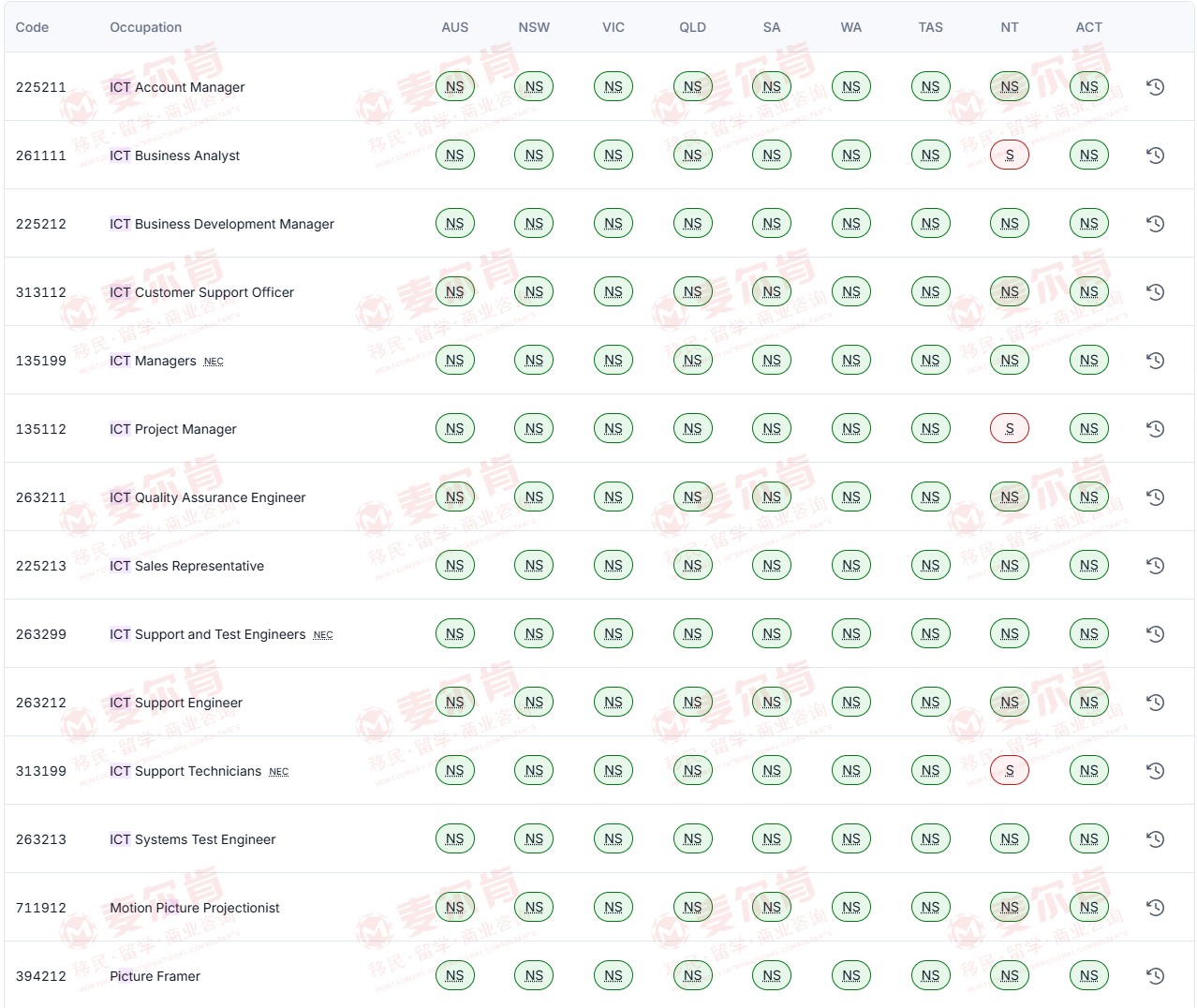
Task: Click red S badge for ICT Business Analyst
Action: tap(1009, 156)
